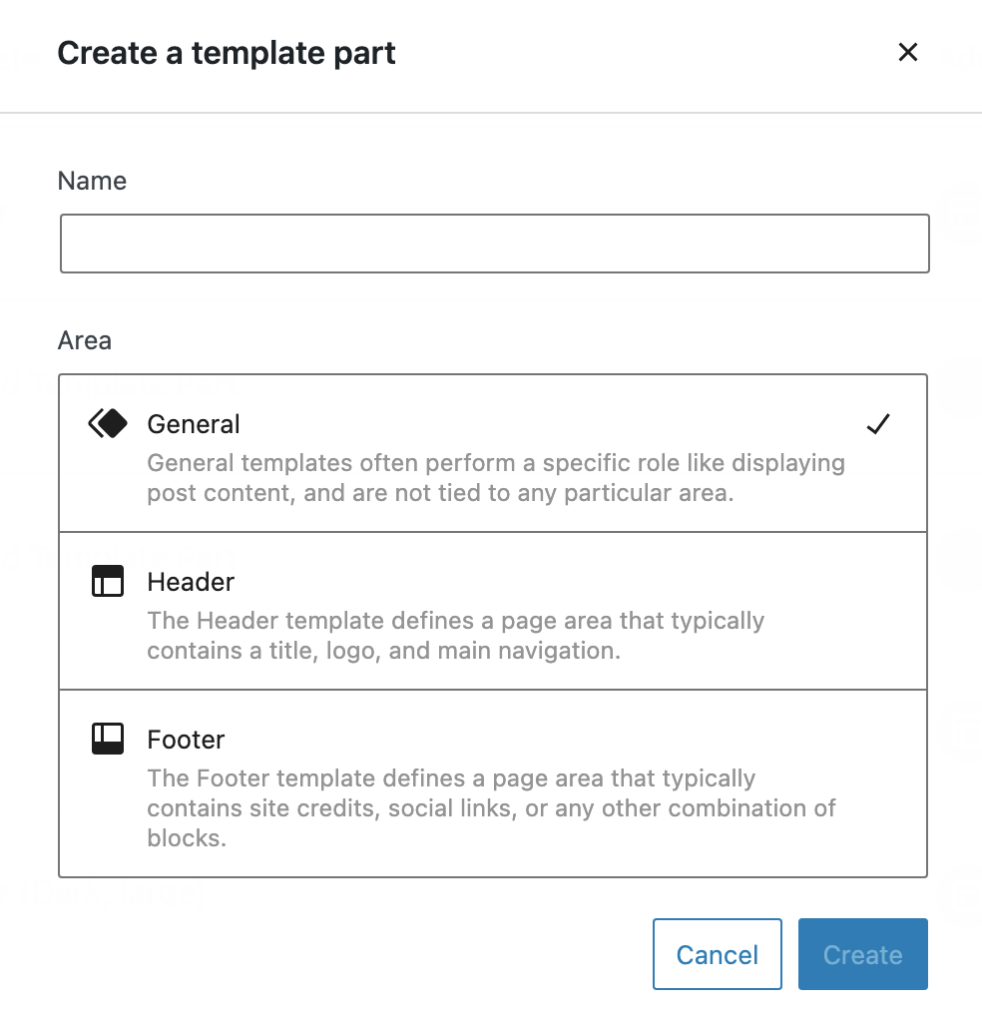Close the template part dialog
The height and width of the screenshot is (1024, 982).
[908, 53]
